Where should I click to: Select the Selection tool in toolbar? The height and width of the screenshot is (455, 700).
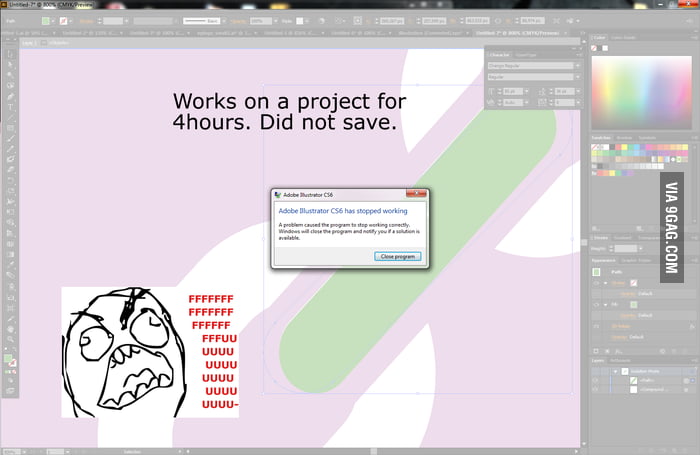click(11, 54)
